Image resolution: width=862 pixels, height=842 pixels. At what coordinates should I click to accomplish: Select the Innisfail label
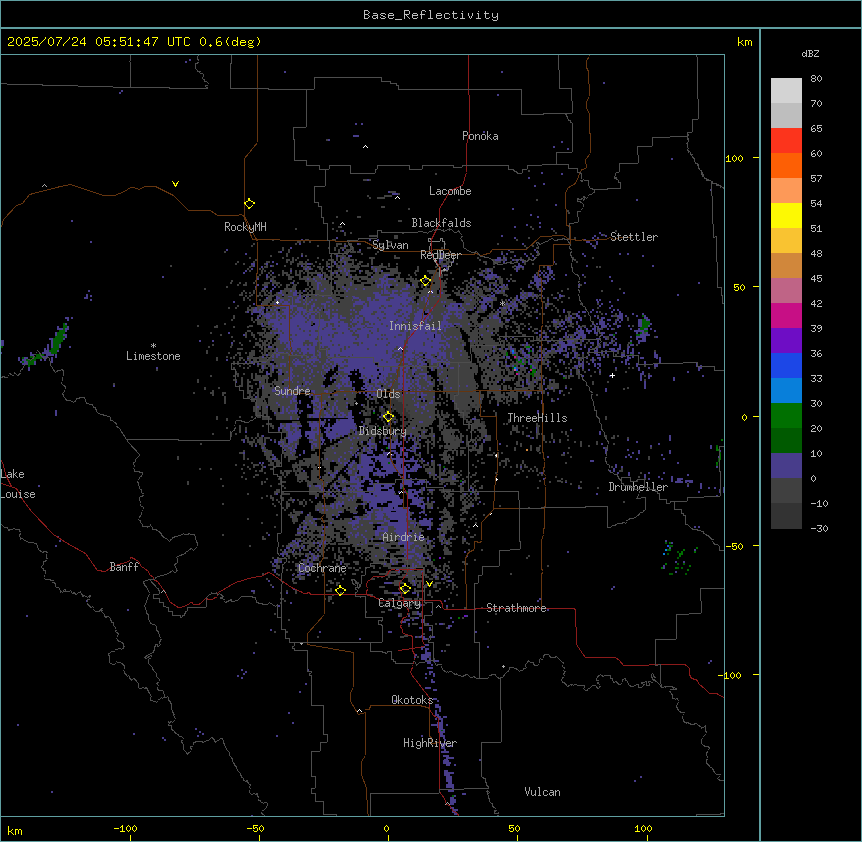(416, 326)
